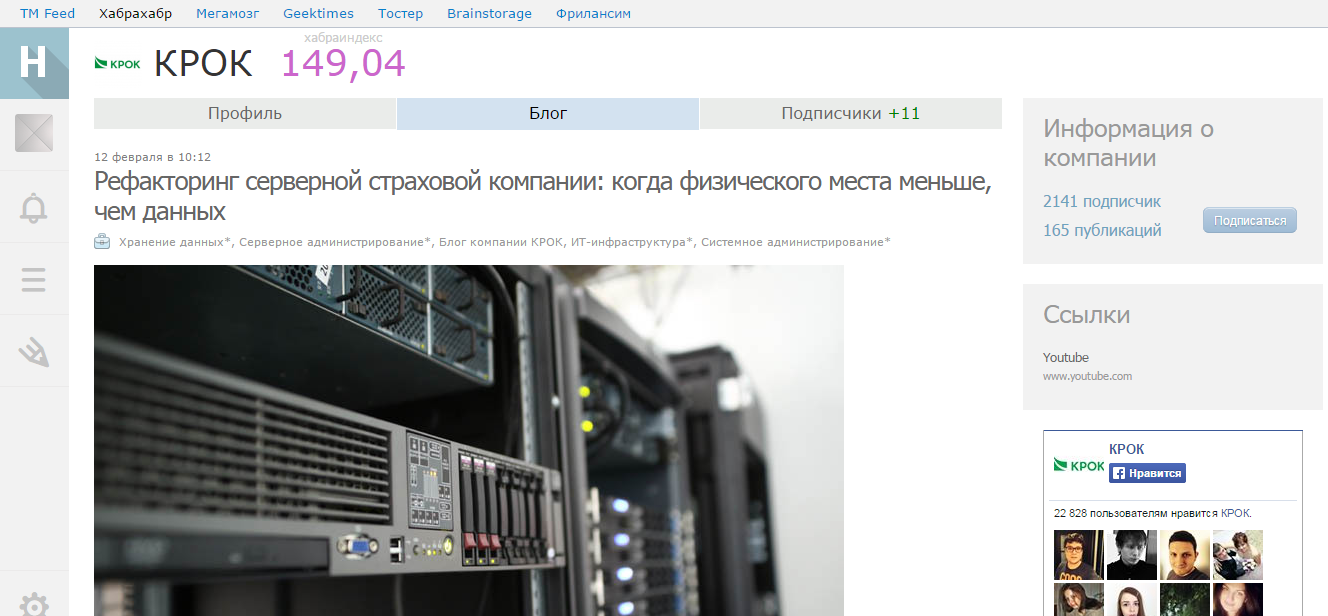
Task: Go to Мегамозг in the top bar
Action: click(227, 13)
